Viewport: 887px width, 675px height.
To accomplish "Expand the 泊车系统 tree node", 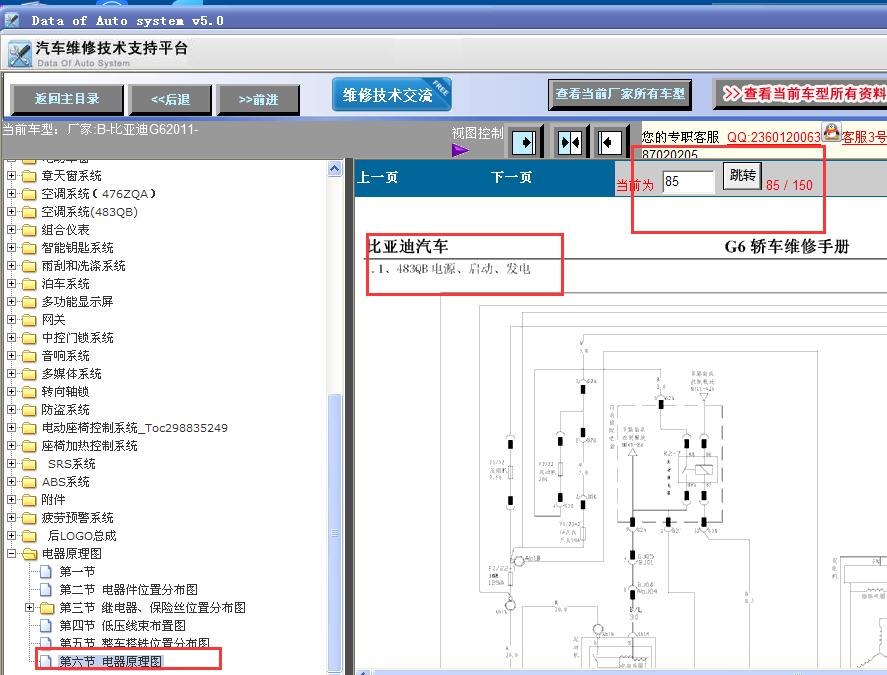I will [11, 284].
